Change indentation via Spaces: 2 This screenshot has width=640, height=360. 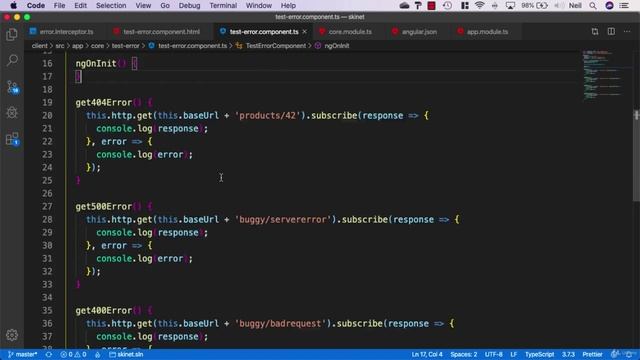pos(464,354)
